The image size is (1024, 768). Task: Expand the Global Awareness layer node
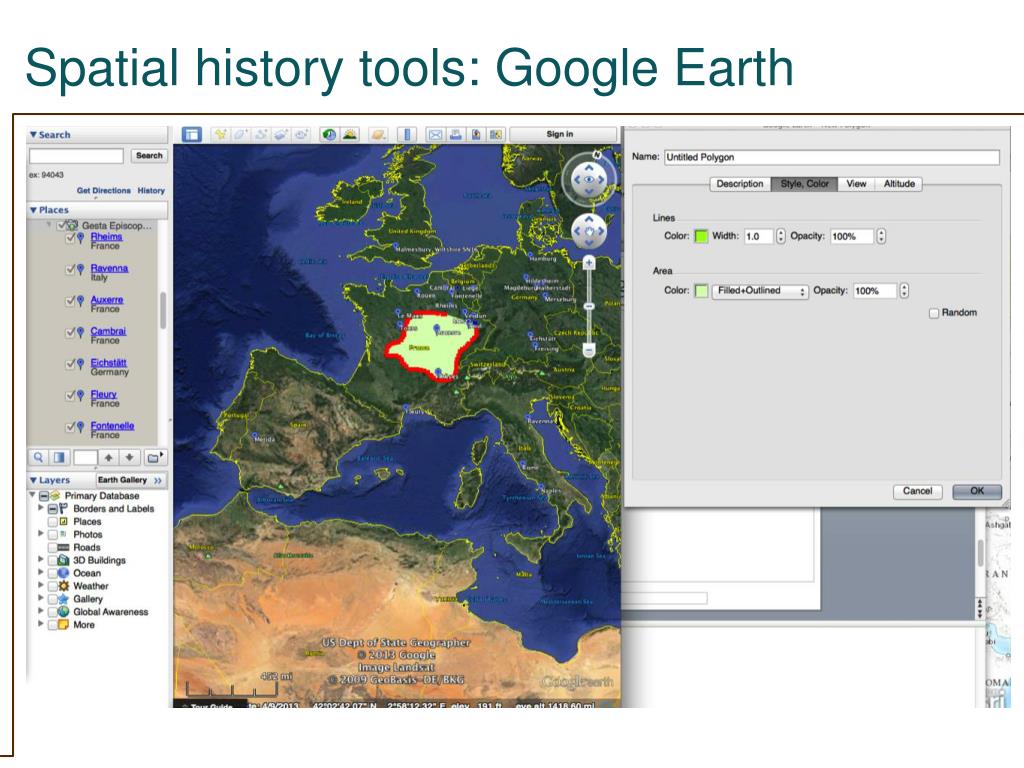click(x=40, y=611)
